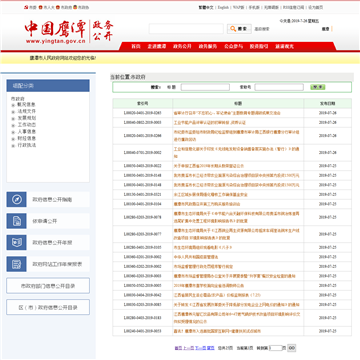Open the WAP版 link

238,7
